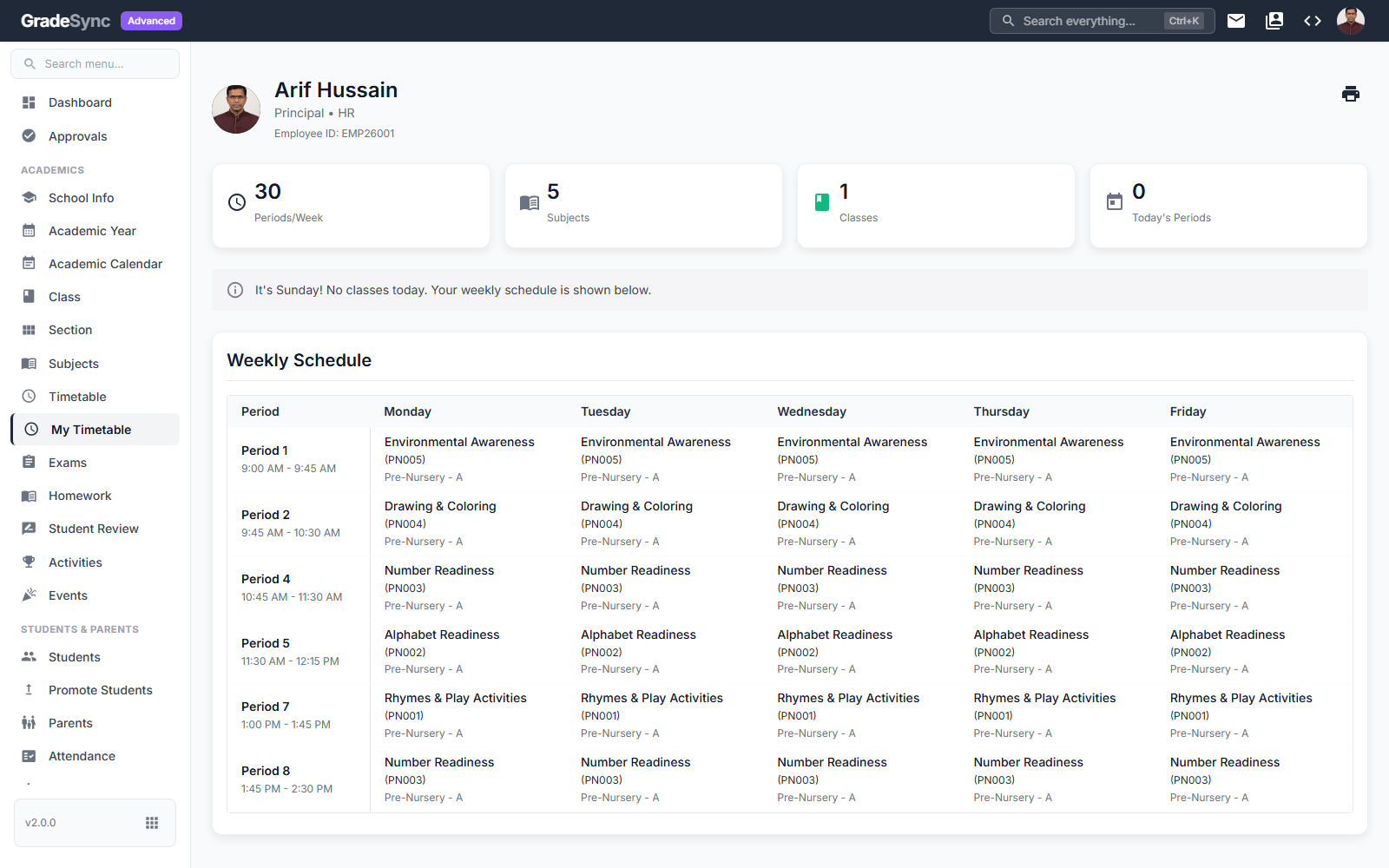Viewport: 1389px width, 868px height.
Task: Click the GradeSync logo
Action: pyautogui.click(x=66, y=21)
